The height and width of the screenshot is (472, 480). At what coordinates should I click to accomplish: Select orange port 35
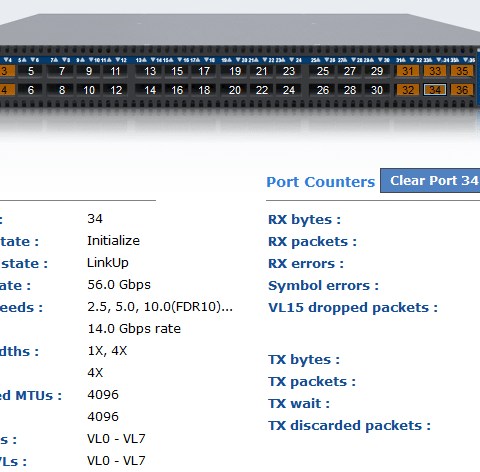coord(462,71)
